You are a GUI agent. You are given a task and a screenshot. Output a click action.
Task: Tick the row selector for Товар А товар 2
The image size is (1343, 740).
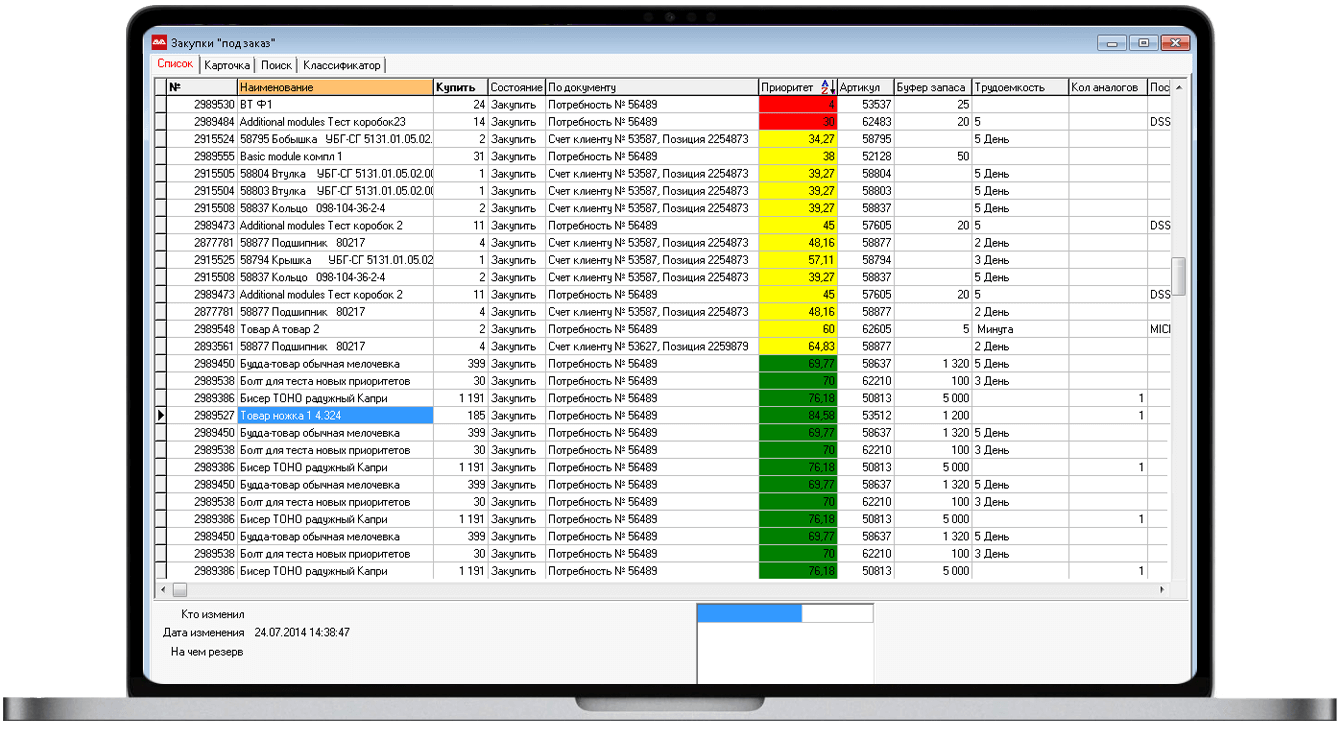click(x=161, y=329)
